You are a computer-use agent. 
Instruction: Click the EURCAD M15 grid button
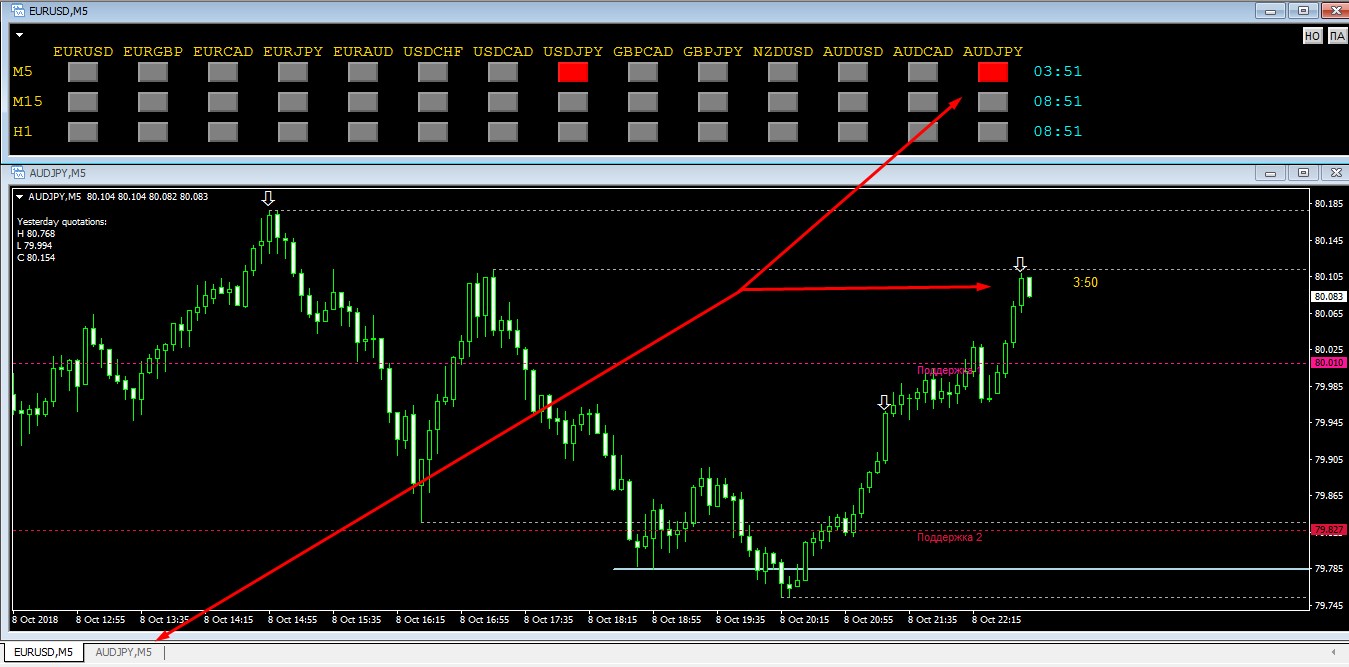tap(223, 102)
